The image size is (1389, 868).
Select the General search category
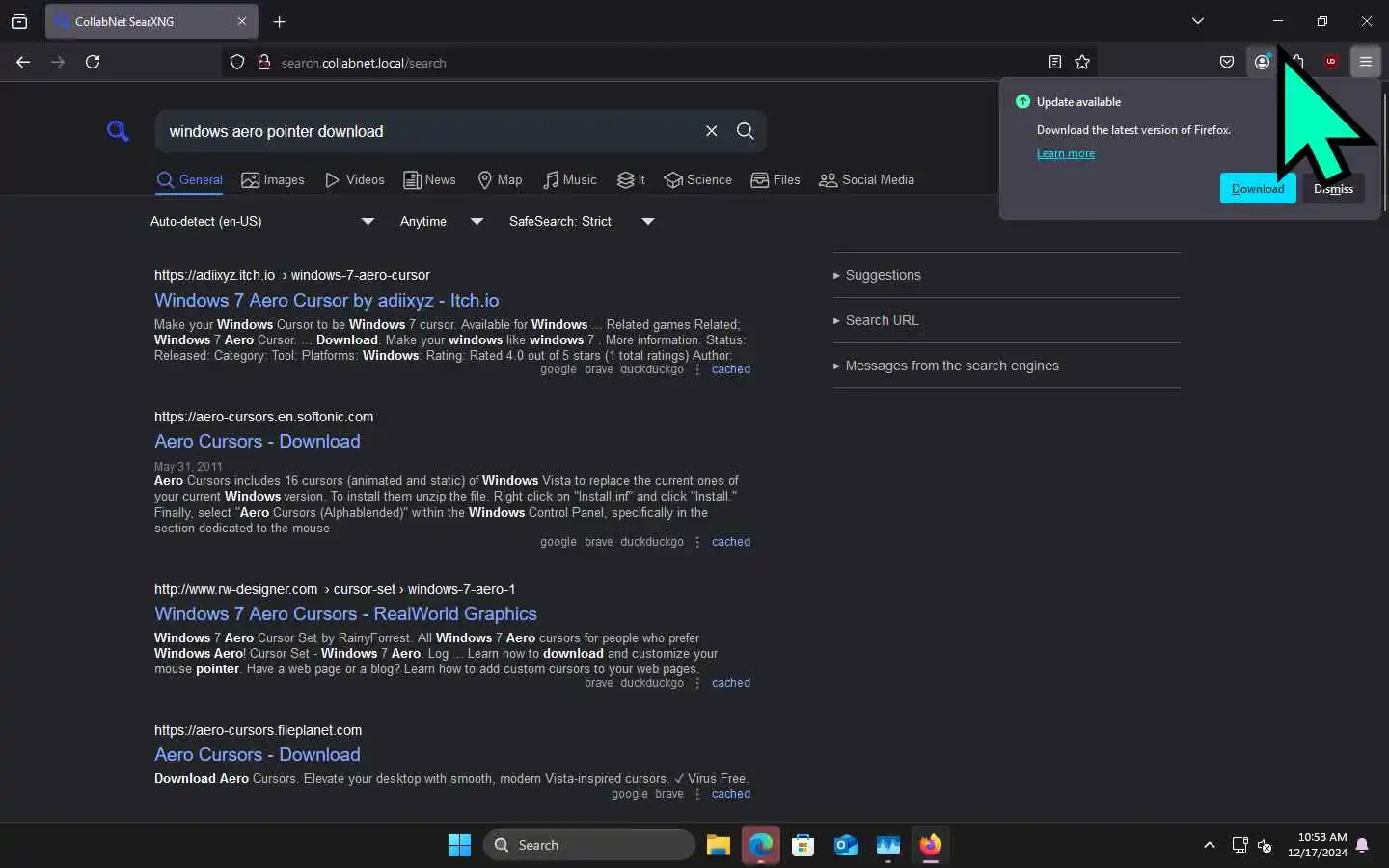tap(190, 180)
